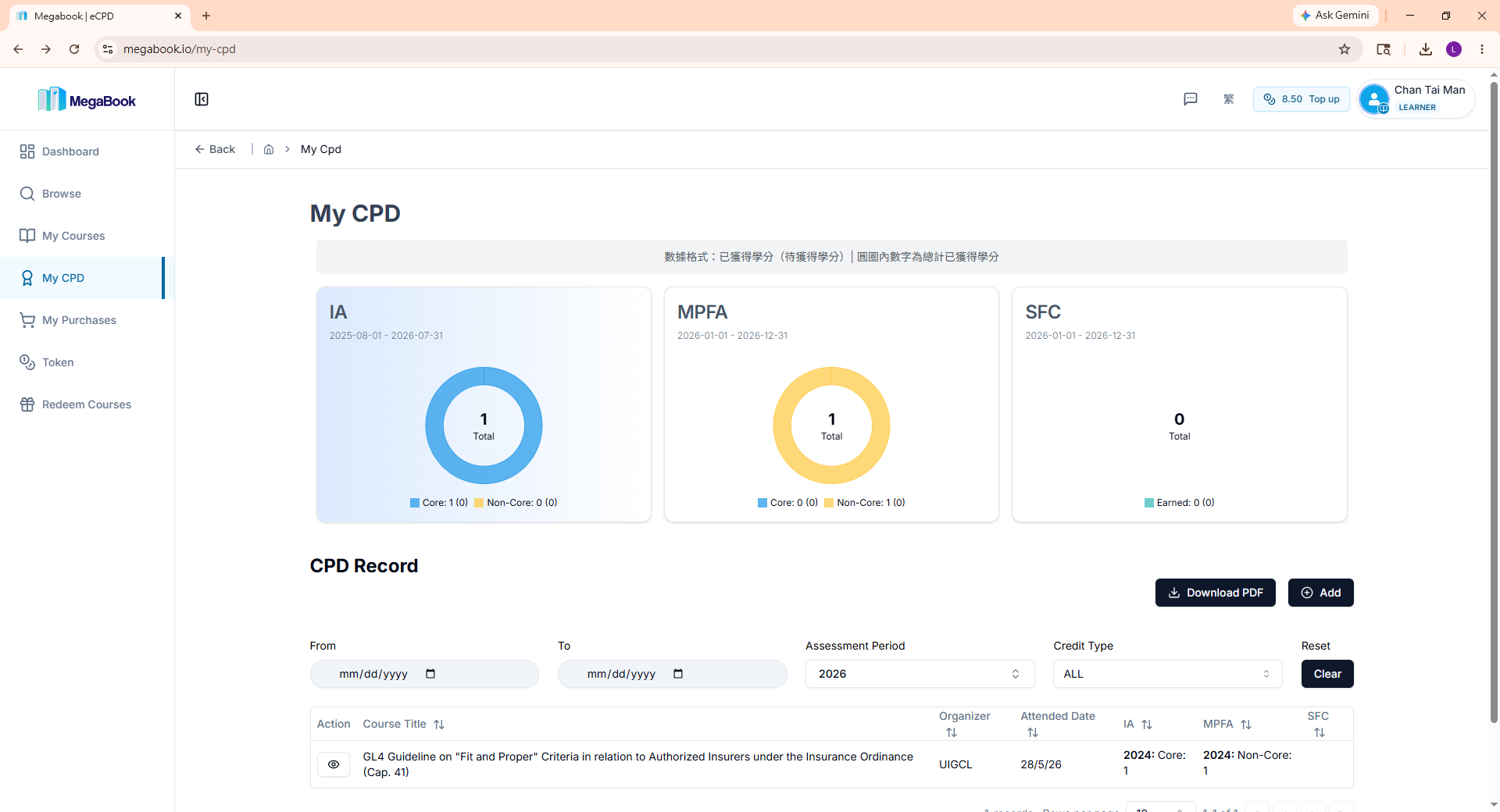Open the chat messages icon
Viewport: 1500px width, 812px height.
pos(1191,99)
